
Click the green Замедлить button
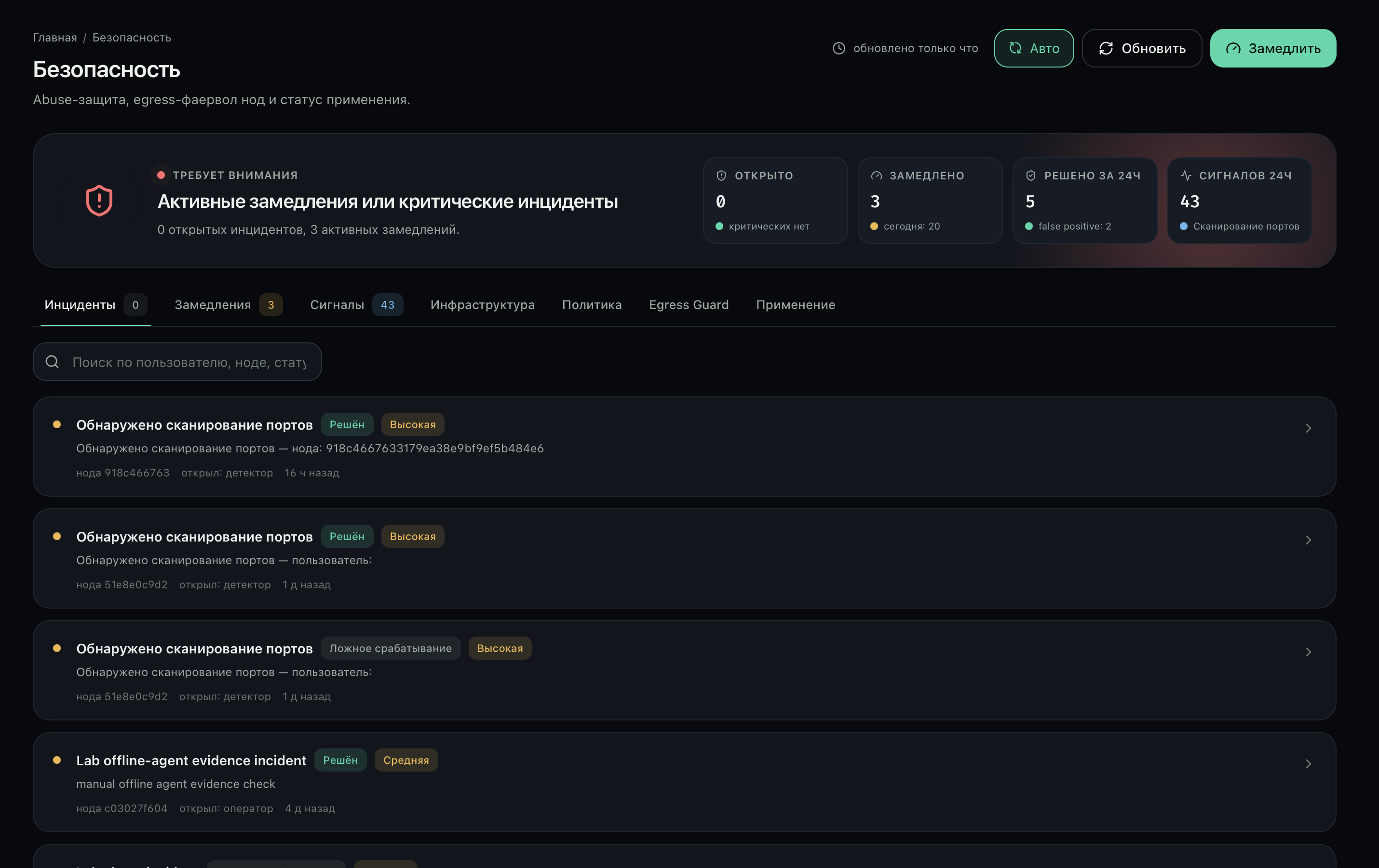[x=1273, y=48]
